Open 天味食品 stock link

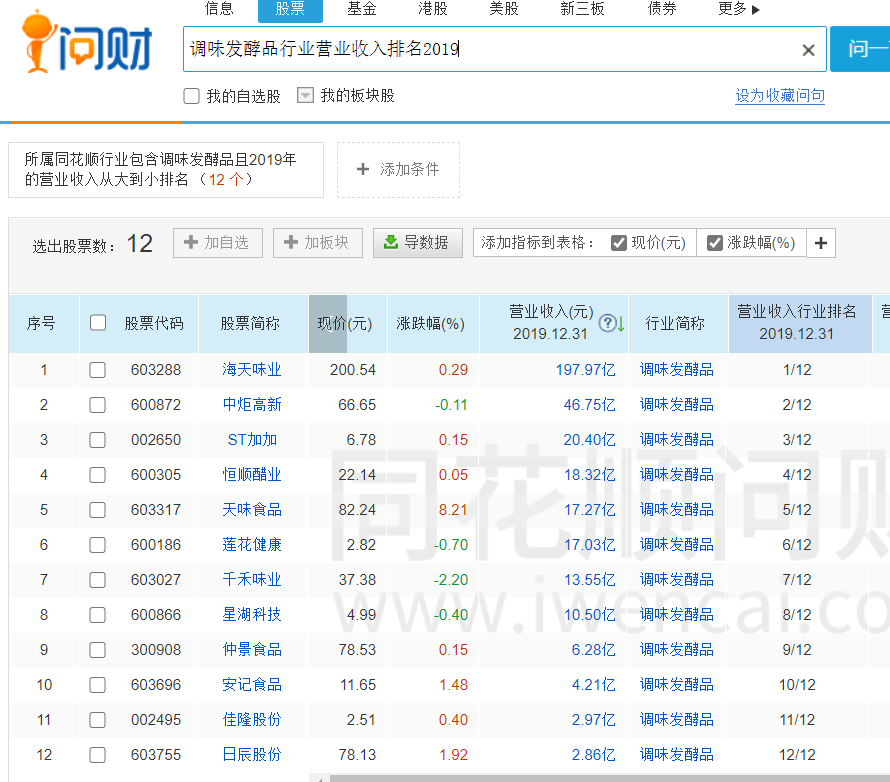[251, 510]
